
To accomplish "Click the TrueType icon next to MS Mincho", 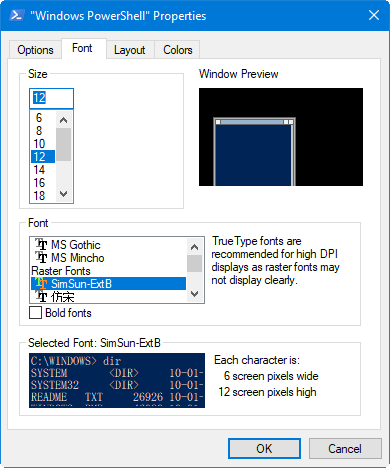I will tap(41, 258).
